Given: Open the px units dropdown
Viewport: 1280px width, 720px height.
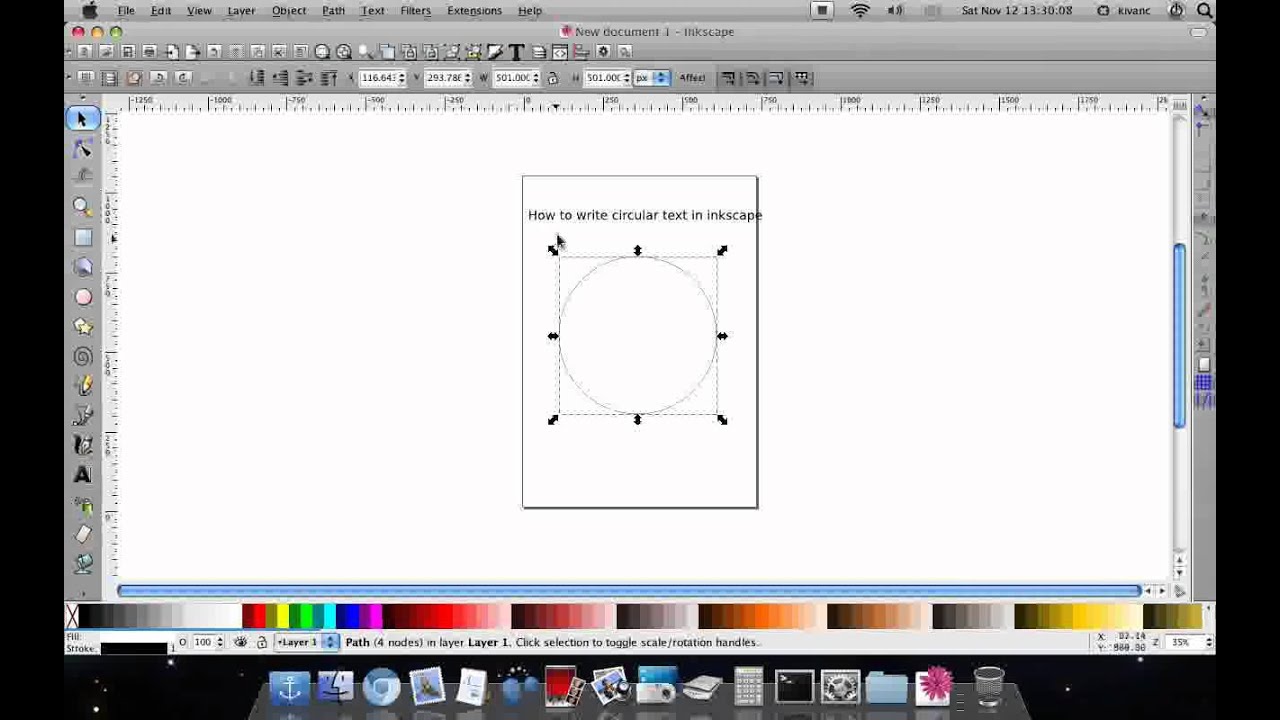Looking at the screenshot, I should (x=652, y=78).
